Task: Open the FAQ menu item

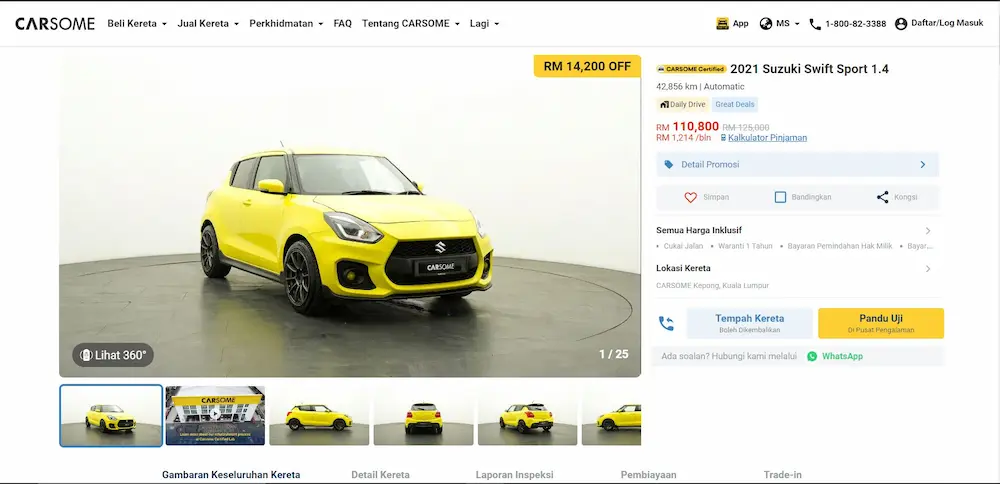Action: tap(342, 24)
